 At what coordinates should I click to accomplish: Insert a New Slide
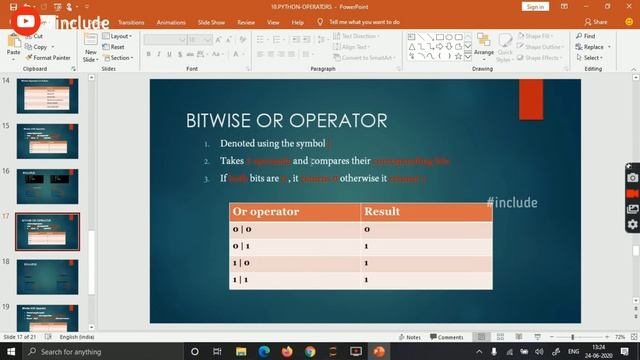[x=90, y=48]
